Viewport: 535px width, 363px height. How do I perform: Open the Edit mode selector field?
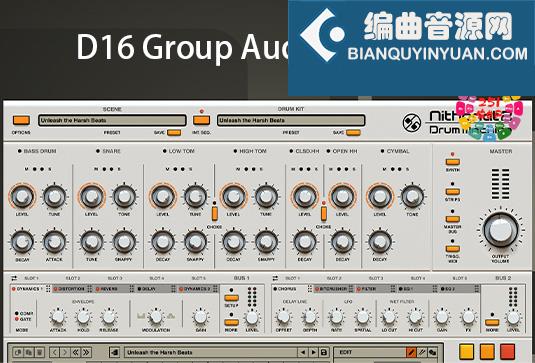point(371,352)
